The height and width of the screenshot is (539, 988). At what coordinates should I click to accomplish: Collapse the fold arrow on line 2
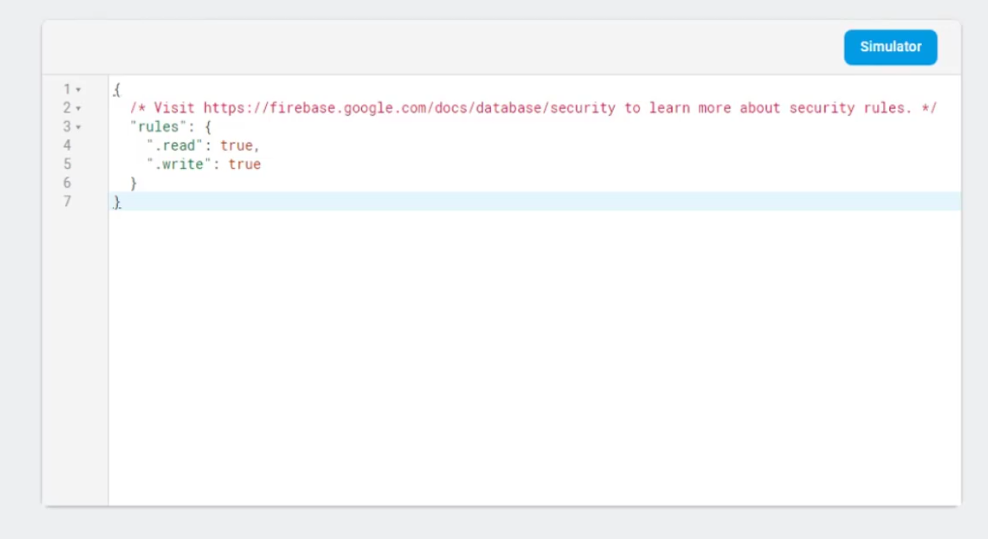point(79,108)
